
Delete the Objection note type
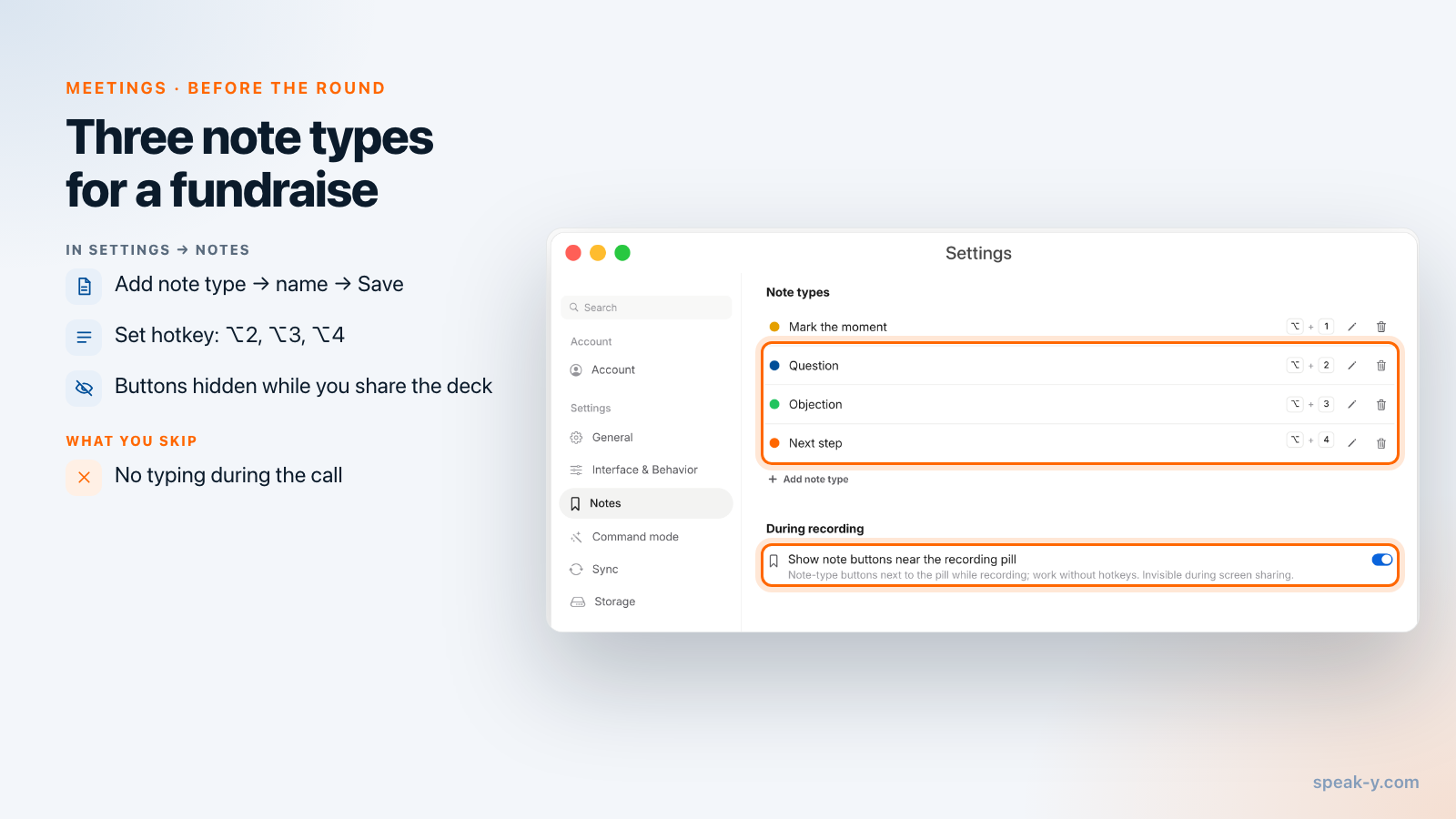coord(1381,404)
